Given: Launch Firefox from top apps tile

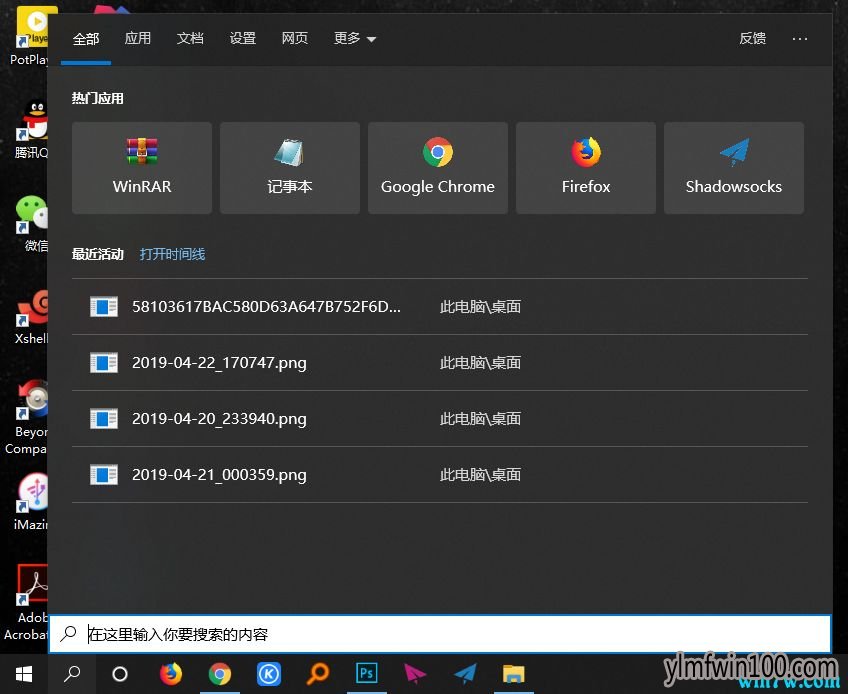Looking at the screenshot, I should (586, 168).
